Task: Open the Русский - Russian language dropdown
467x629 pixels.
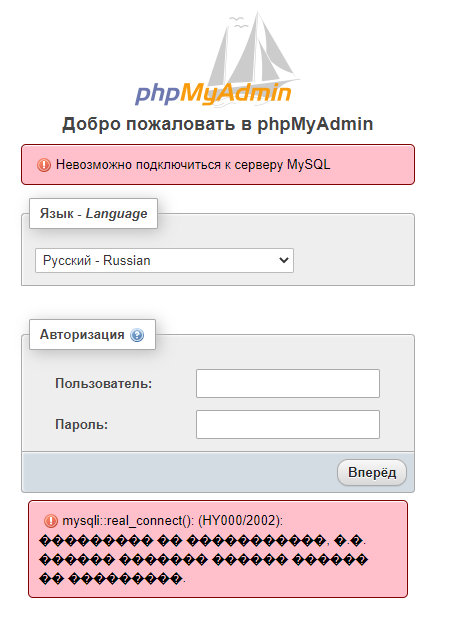Action: tap(164, 261)
